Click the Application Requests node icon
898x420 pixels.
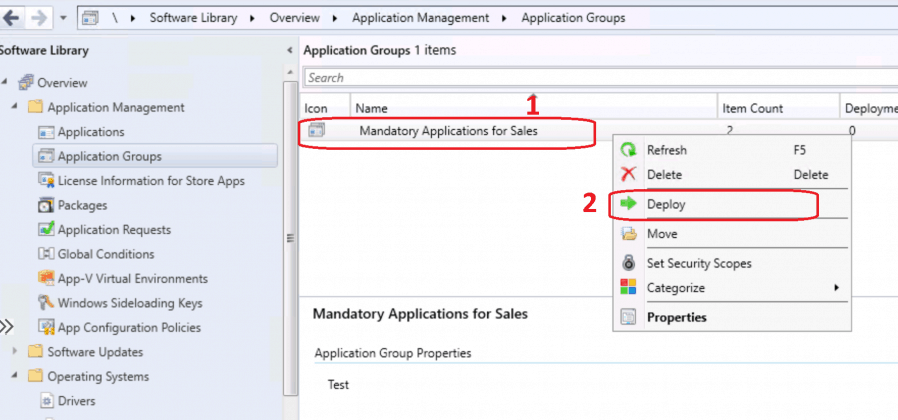pos(46,229)
